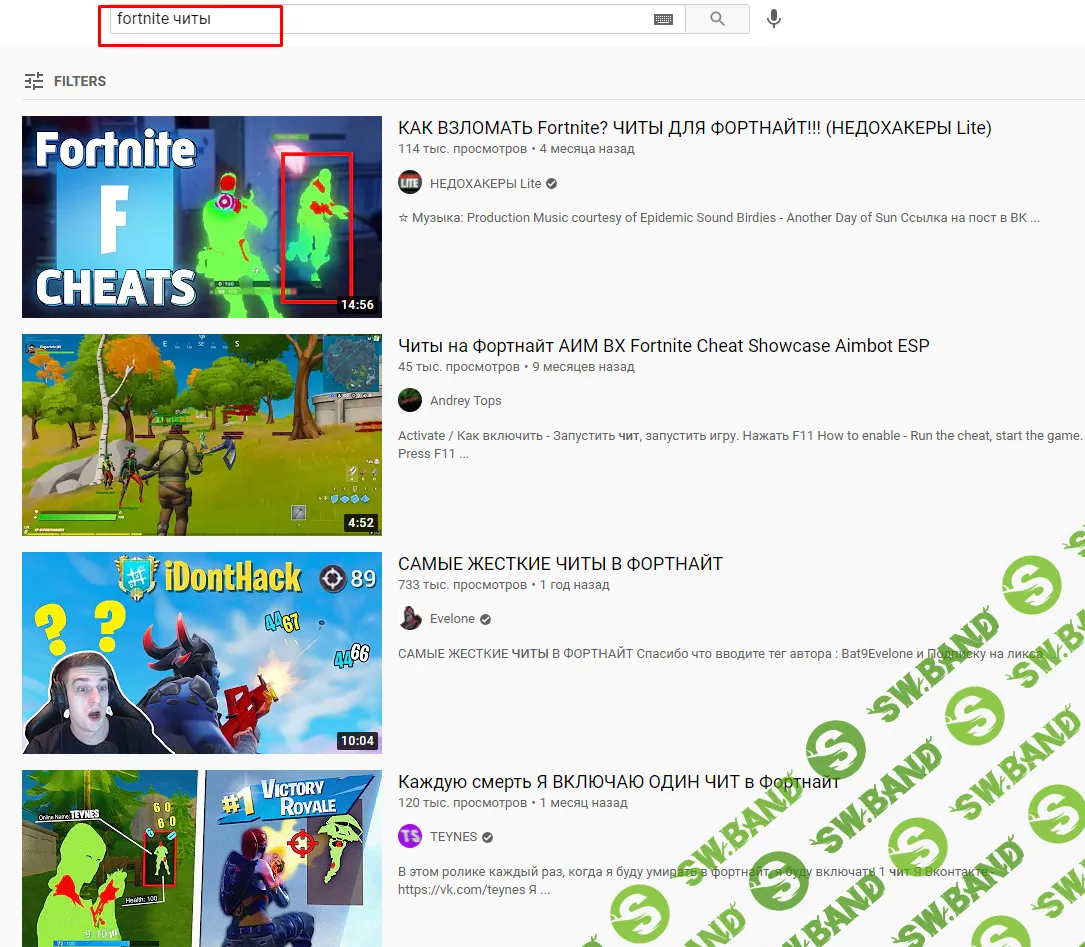Open the iDontHack video thumbnail
Image resolution: width=1085 pixels, height=947 pixels.
pos(202,653)
